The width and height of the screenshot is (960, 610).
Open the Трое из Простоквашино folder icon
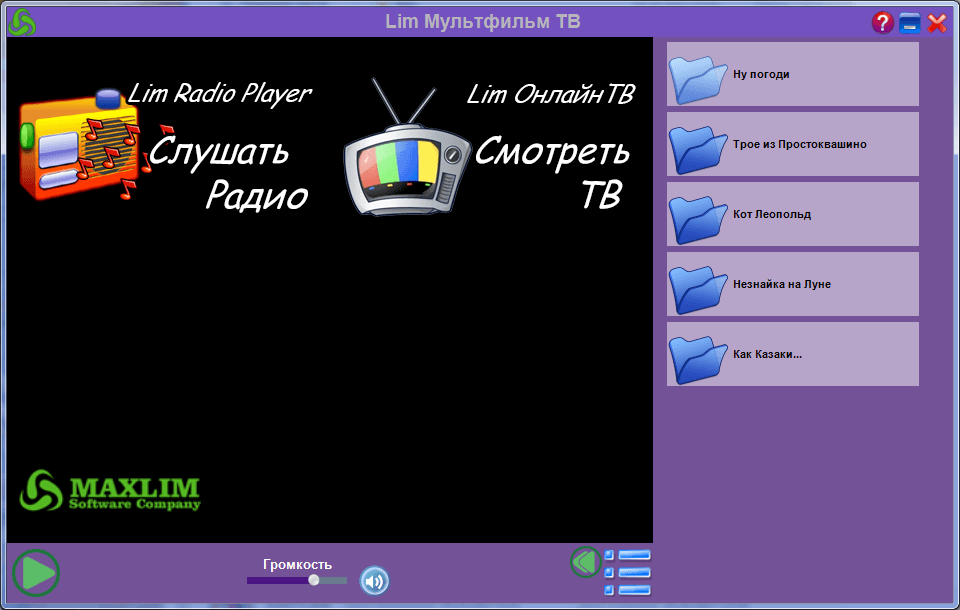click(x=697, y=149)
